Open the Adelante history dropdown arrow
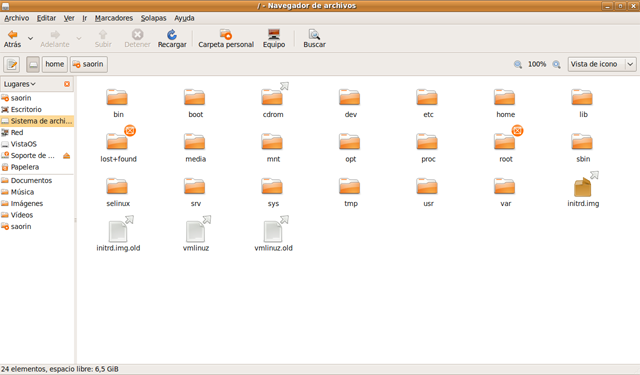Screen dimensions: 640x375 (x=79, y=38)
